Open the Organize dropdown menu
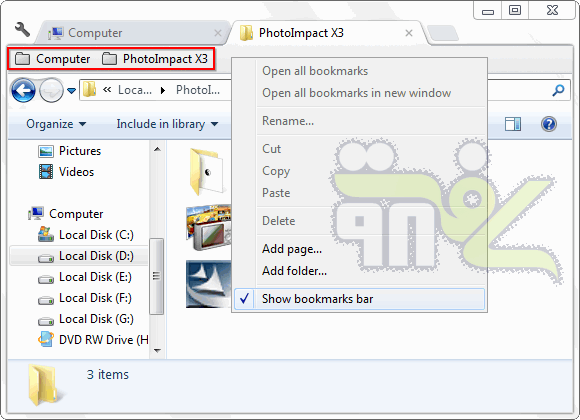This screenshot has width=580, height=420. tap(56, 124)
